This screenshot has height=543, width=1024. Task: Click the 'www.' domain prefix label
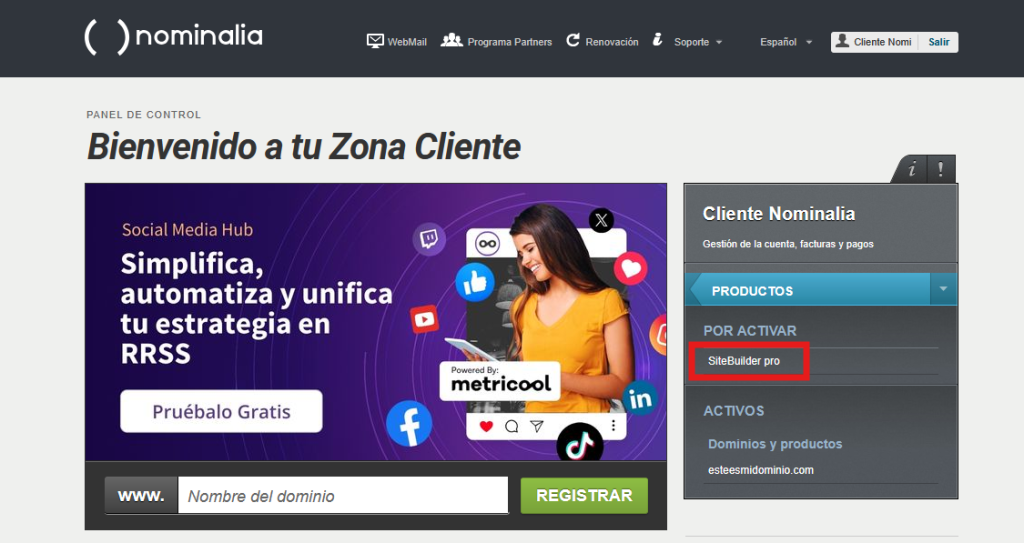click(141, 496)
